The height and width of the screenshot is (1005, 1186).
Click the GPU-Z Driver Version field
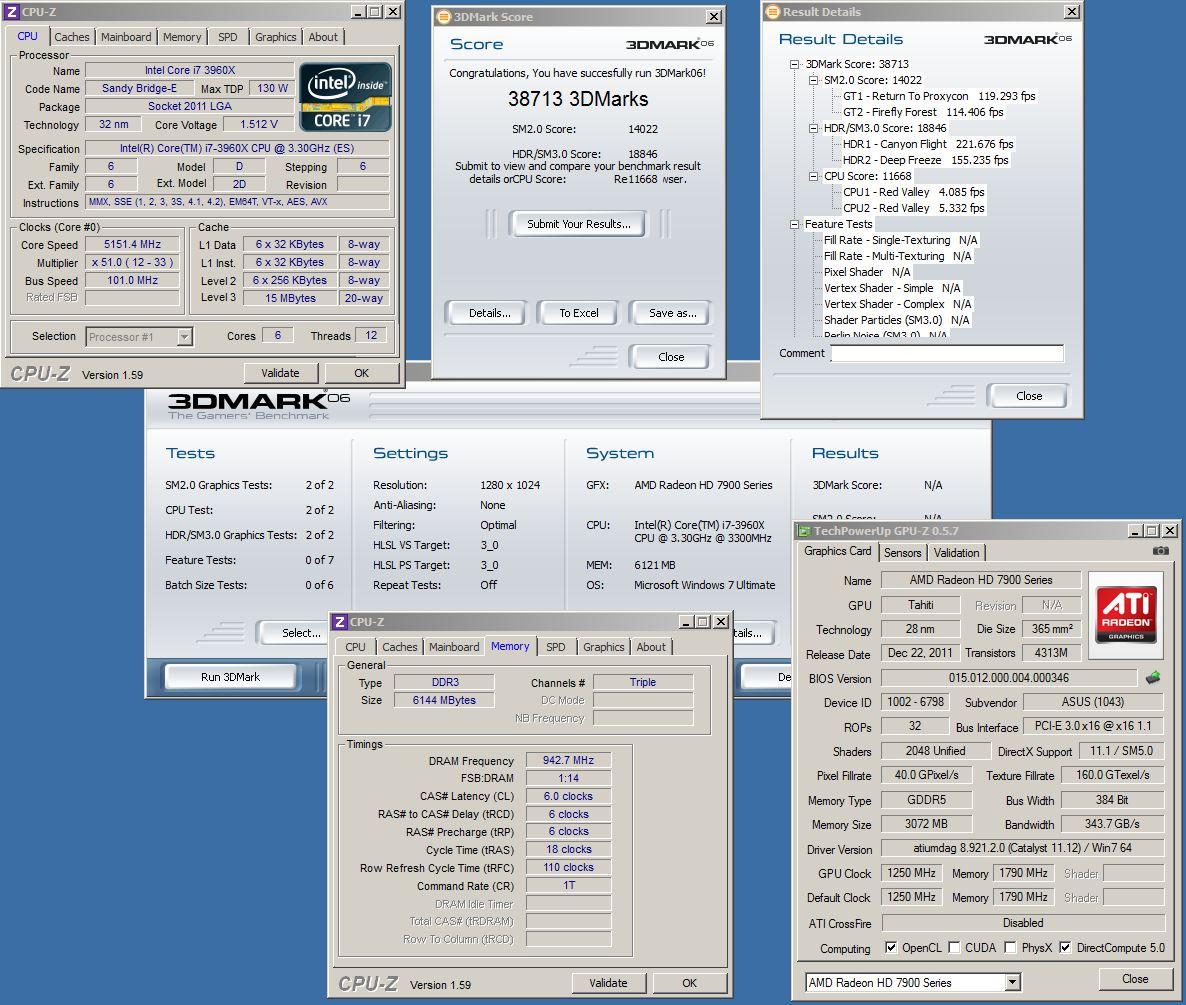pos(1023,848)
